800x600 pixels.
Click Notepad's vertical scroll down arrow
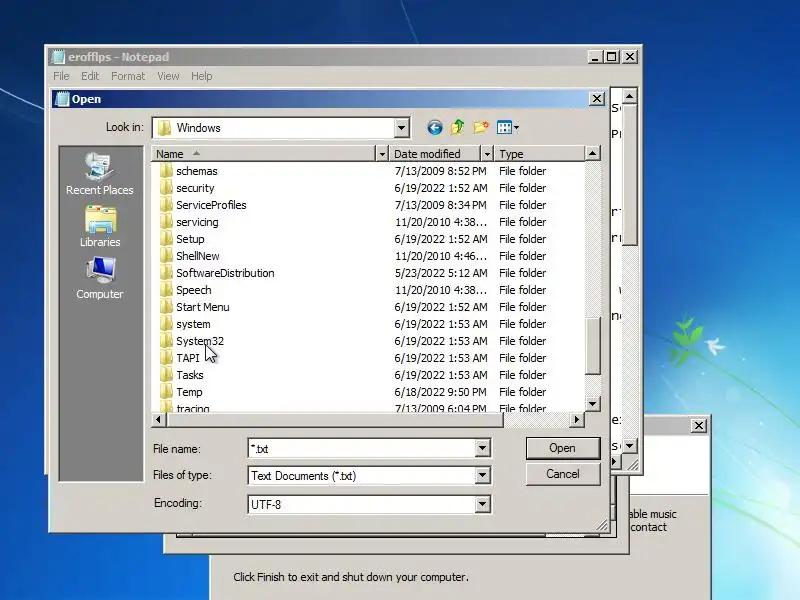(x=630, y=445)
